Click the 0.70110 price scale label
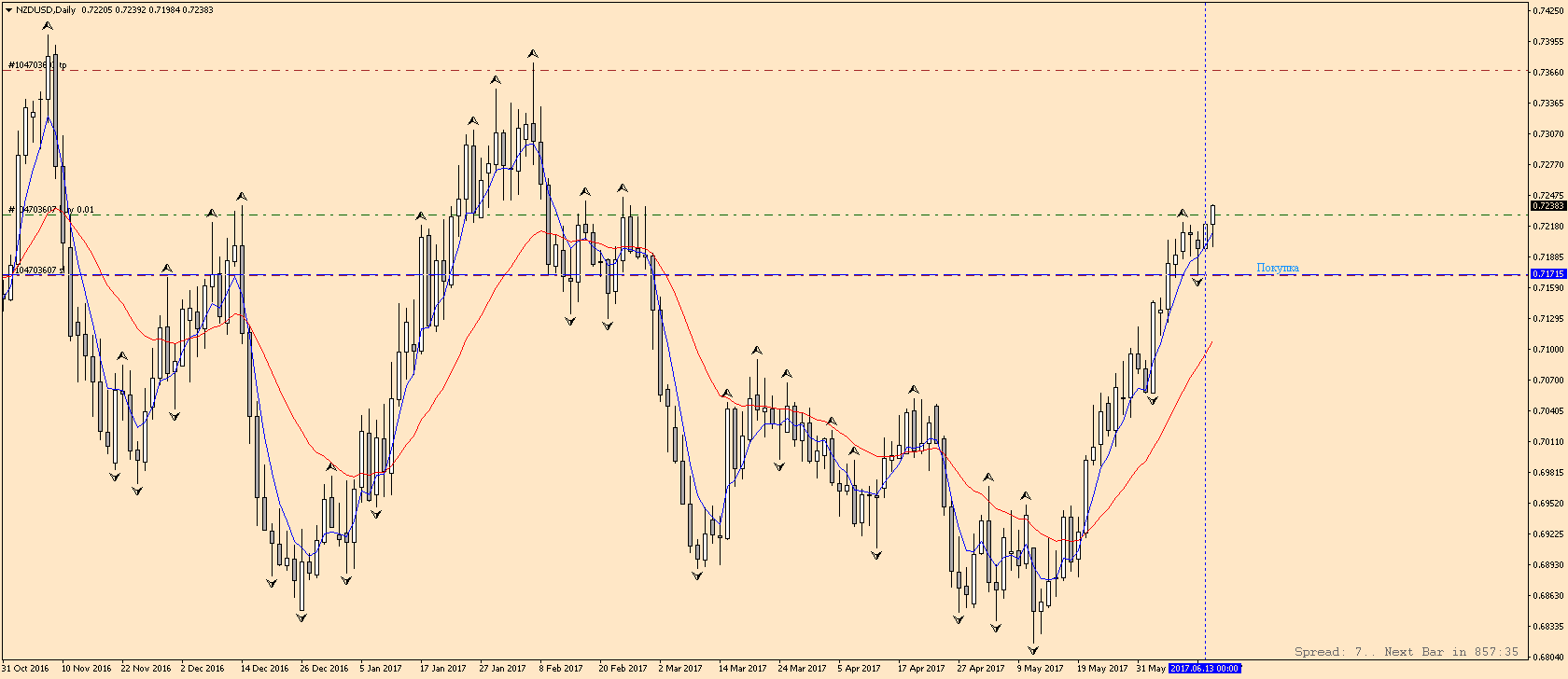 [1549, 442]
